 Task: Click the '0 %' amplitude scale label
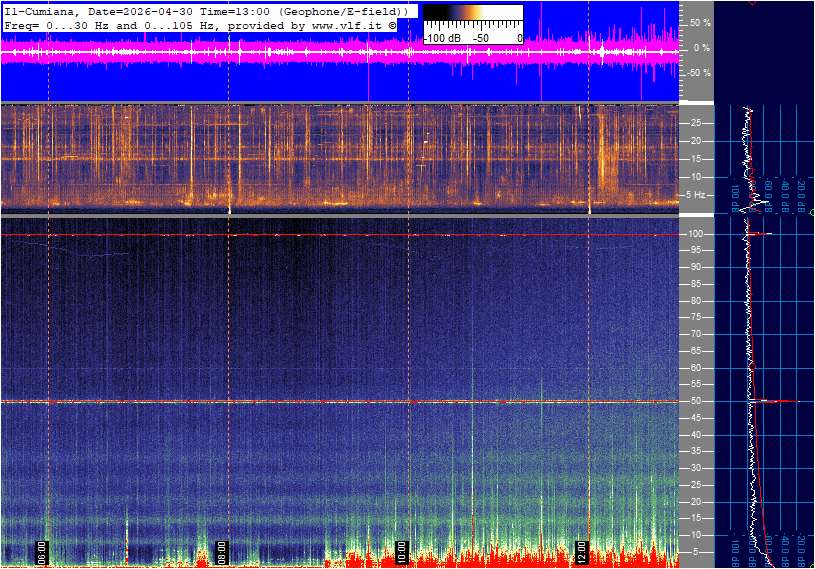pyautogui.click(x=702, y=48)
